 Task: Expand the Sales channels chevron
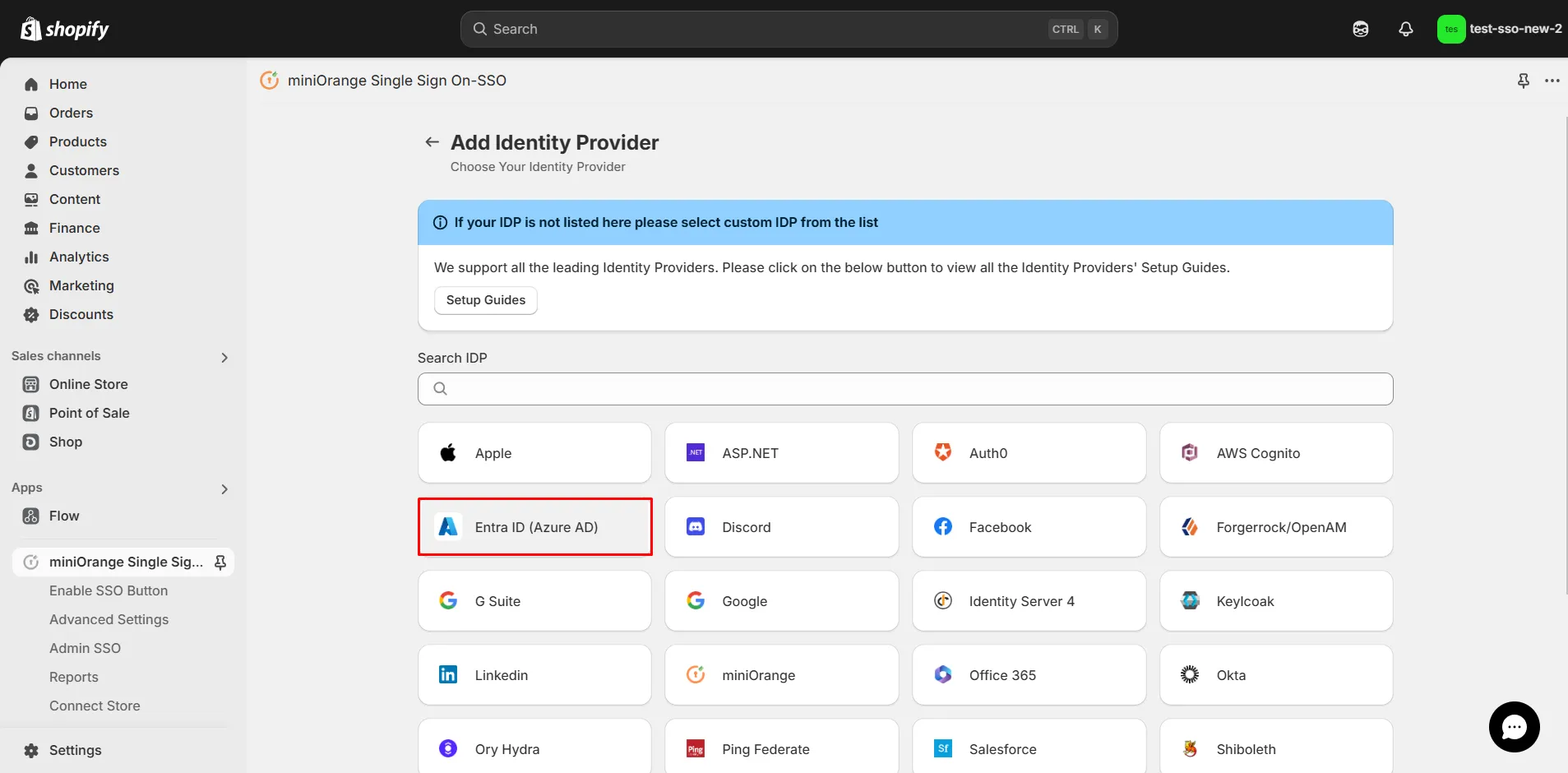[x=224, y=357]
